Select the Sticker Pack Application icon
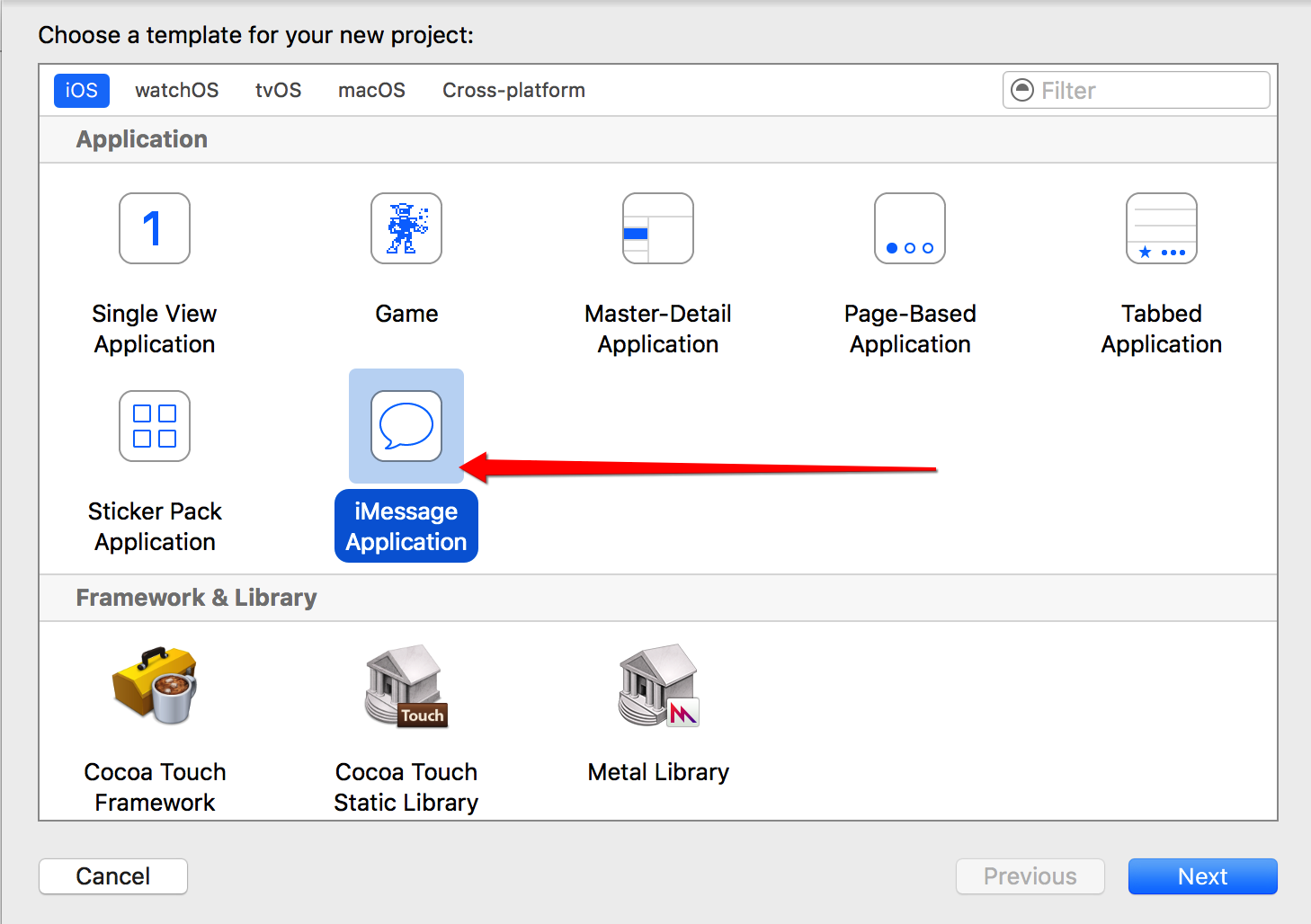The image size is (1311, 924). 155,426
